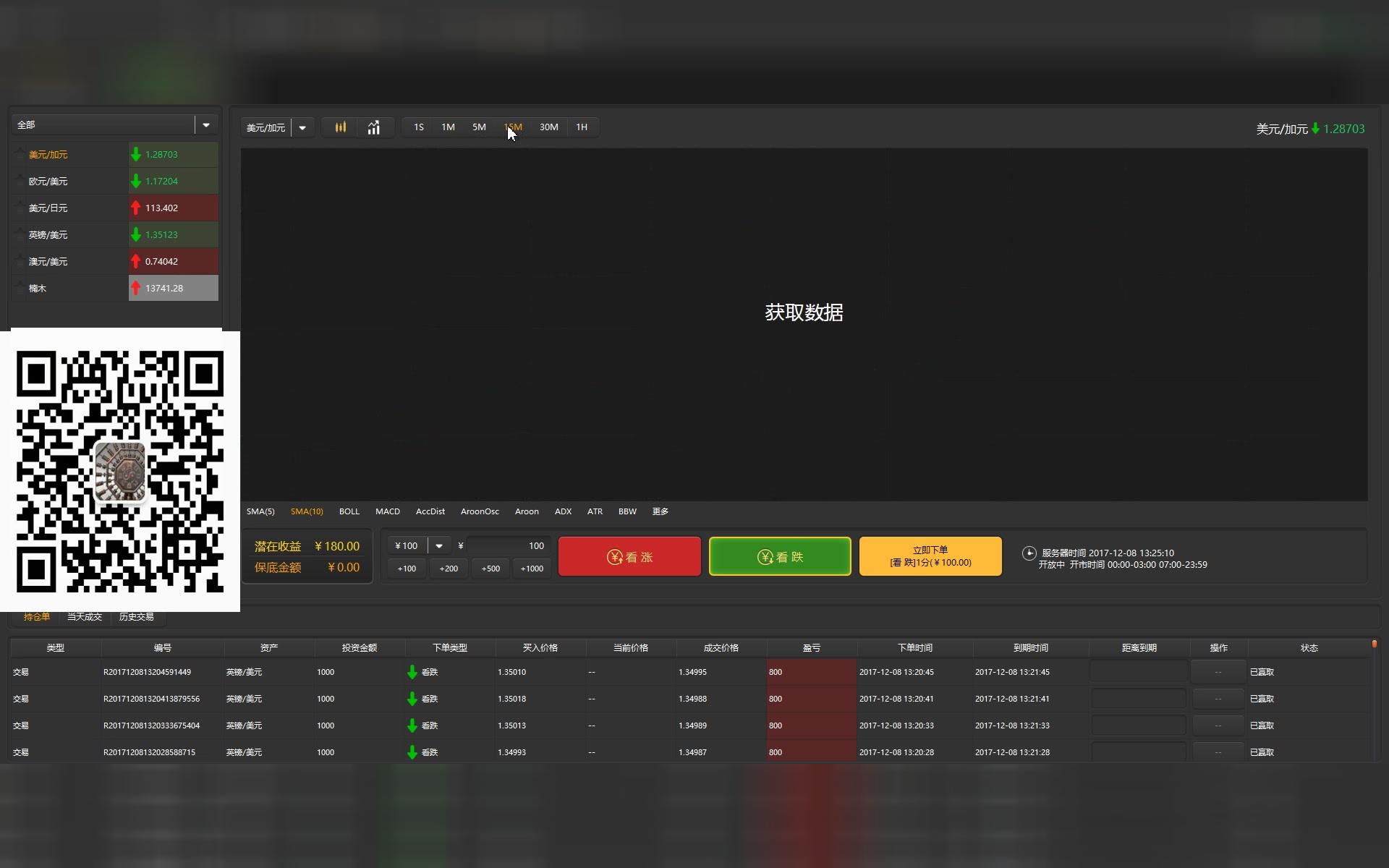The image size is (1389, 868).
Task: Click order R2017120813203336754​04
Action: click(151, 726)
